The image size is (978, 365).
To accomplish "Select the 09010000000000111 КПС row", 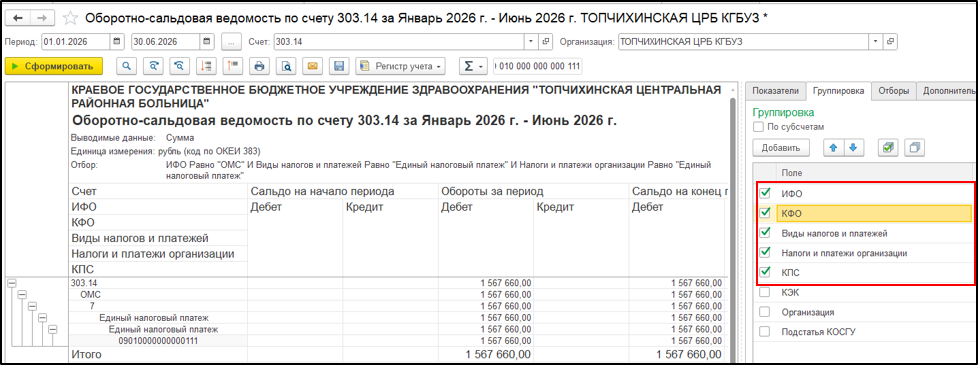I will 158,341.
